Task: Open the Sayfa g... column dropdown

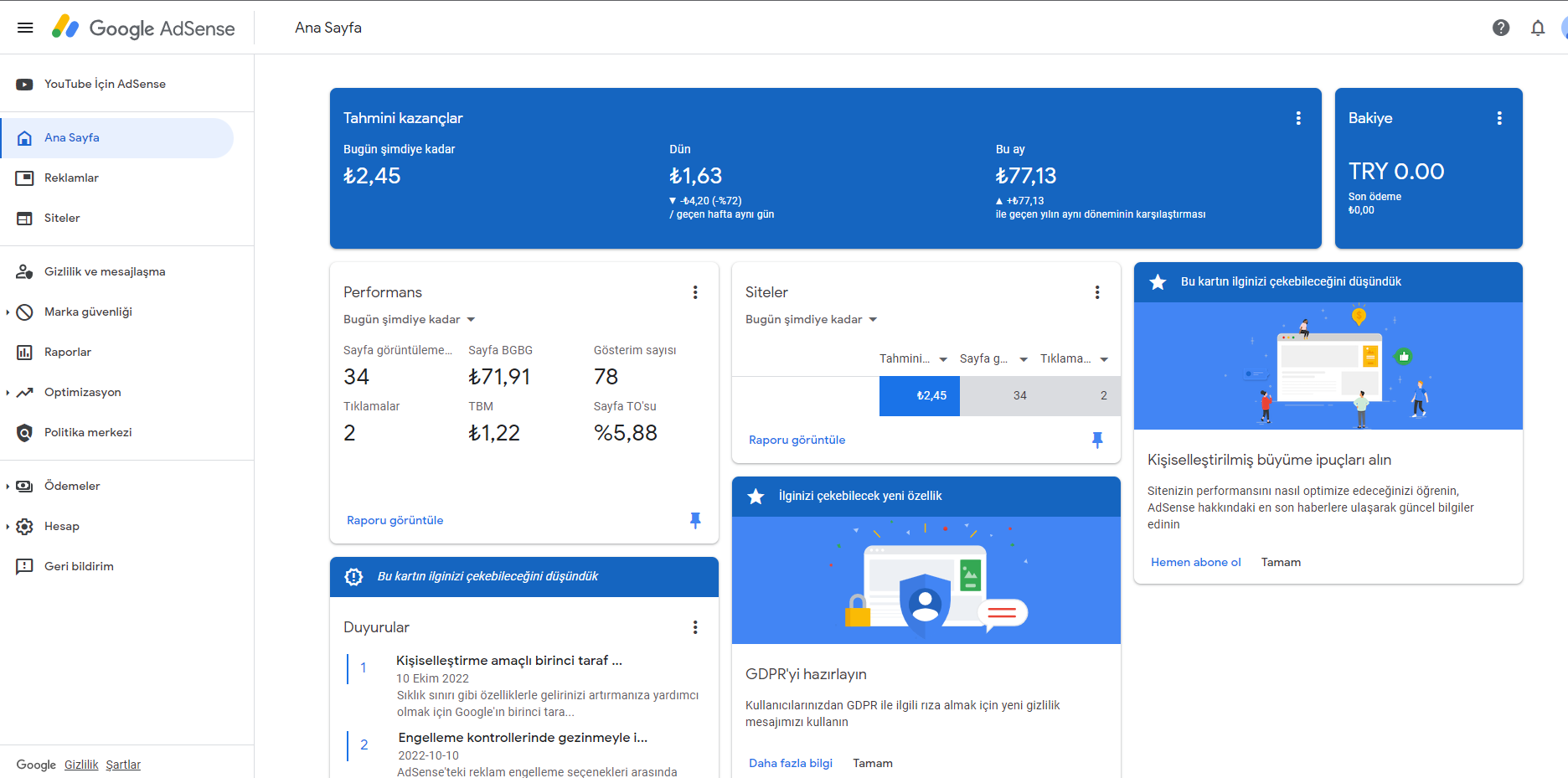Action: (x=994, y=358)
